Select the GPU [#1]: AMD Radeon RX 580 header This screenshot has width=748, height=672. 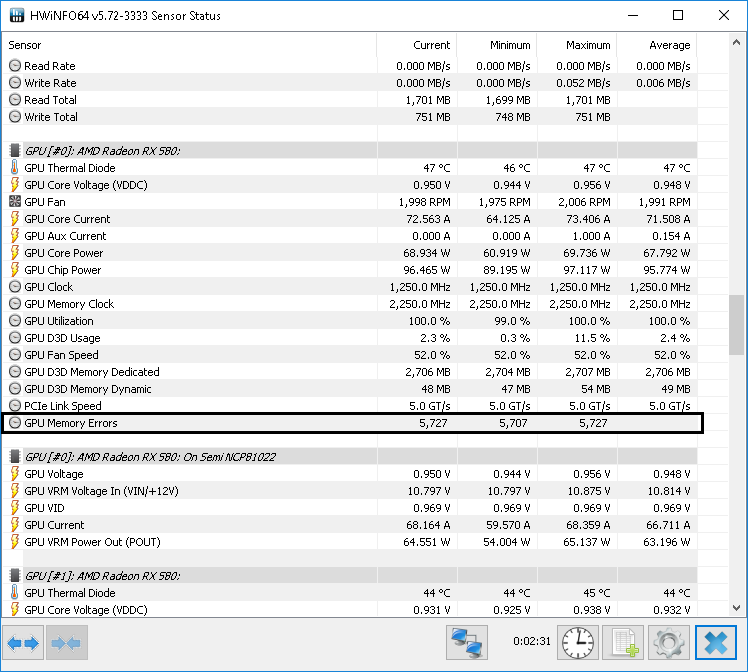(102, 576)
